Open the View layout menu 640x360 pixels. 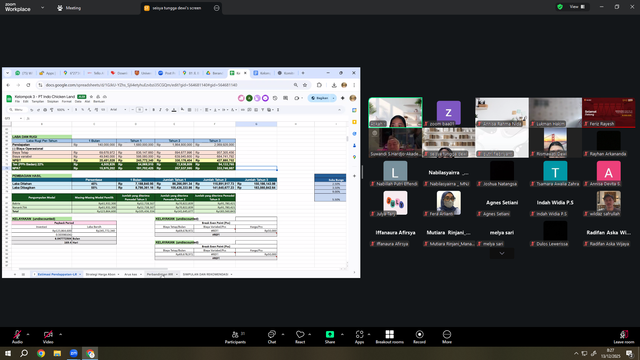tap(577, 7)
